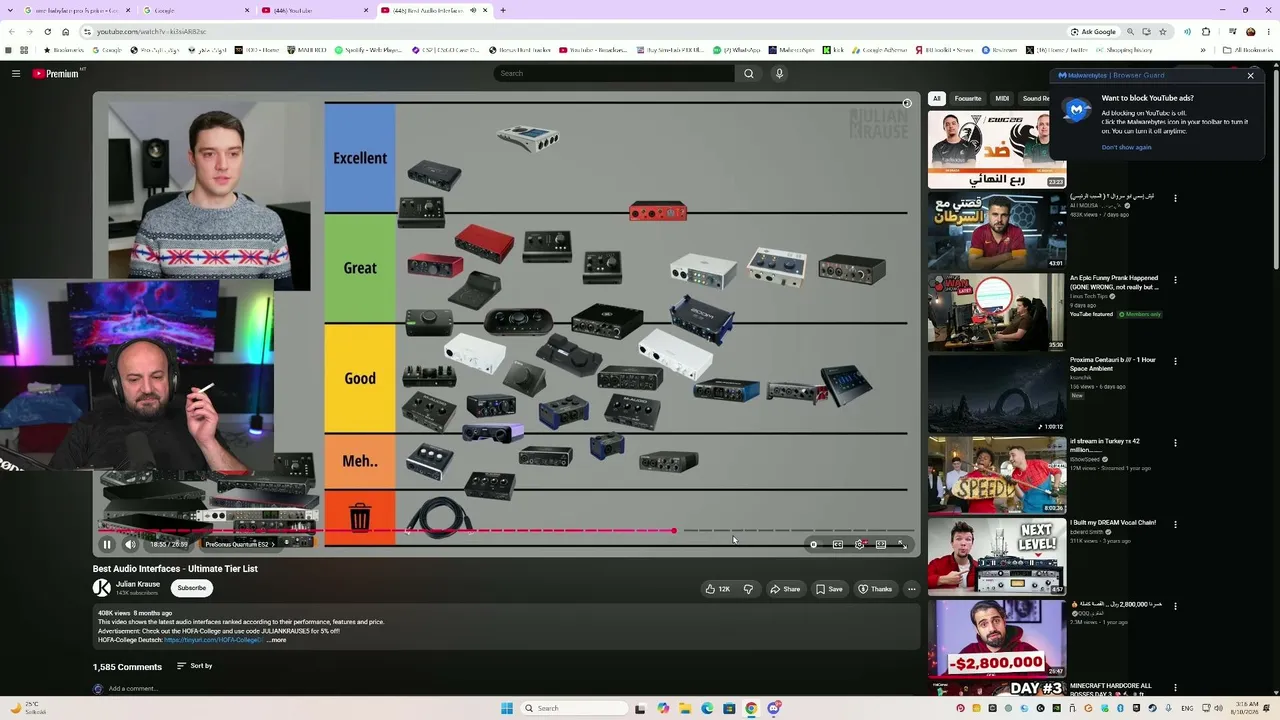Open options for DREAM Vocal Chain video

(x=1175, y=524)
